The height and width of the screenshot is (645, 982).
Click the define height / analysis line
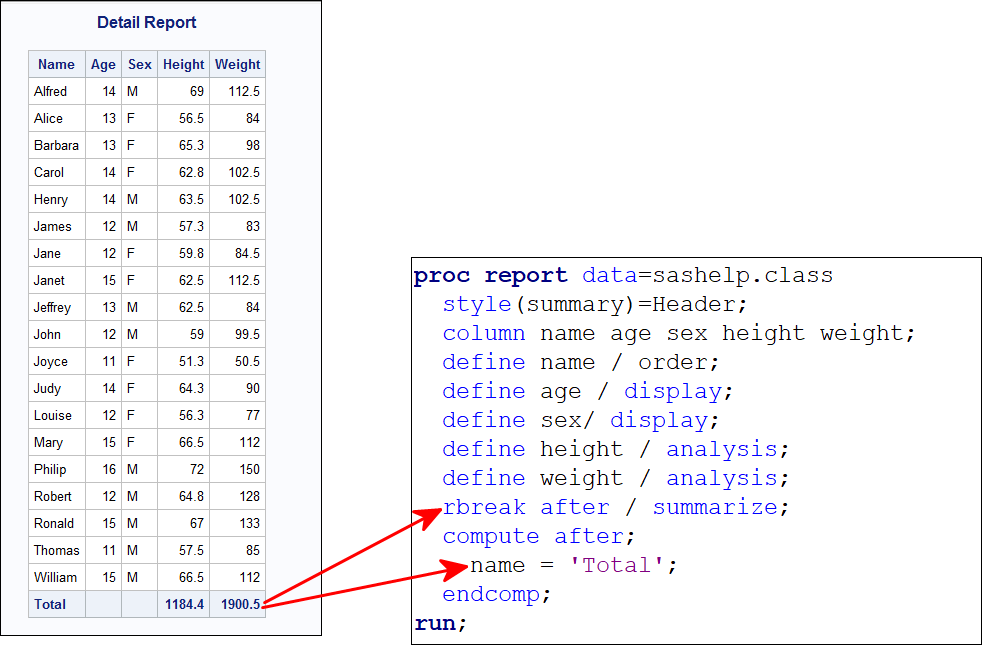616,449
